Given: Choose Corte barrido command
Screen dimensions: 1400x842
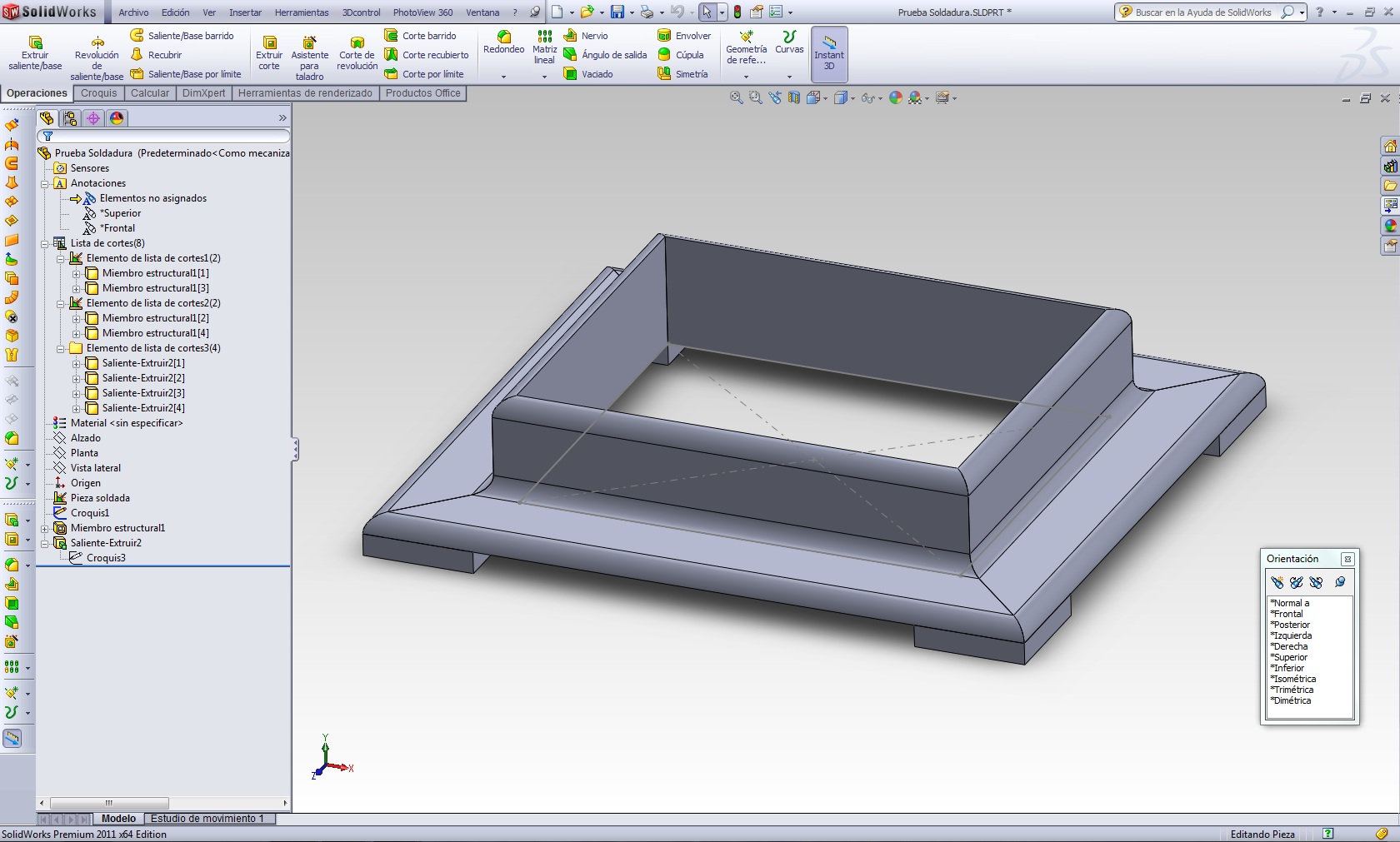Looking at the screenshot, I should pos(420,36).
